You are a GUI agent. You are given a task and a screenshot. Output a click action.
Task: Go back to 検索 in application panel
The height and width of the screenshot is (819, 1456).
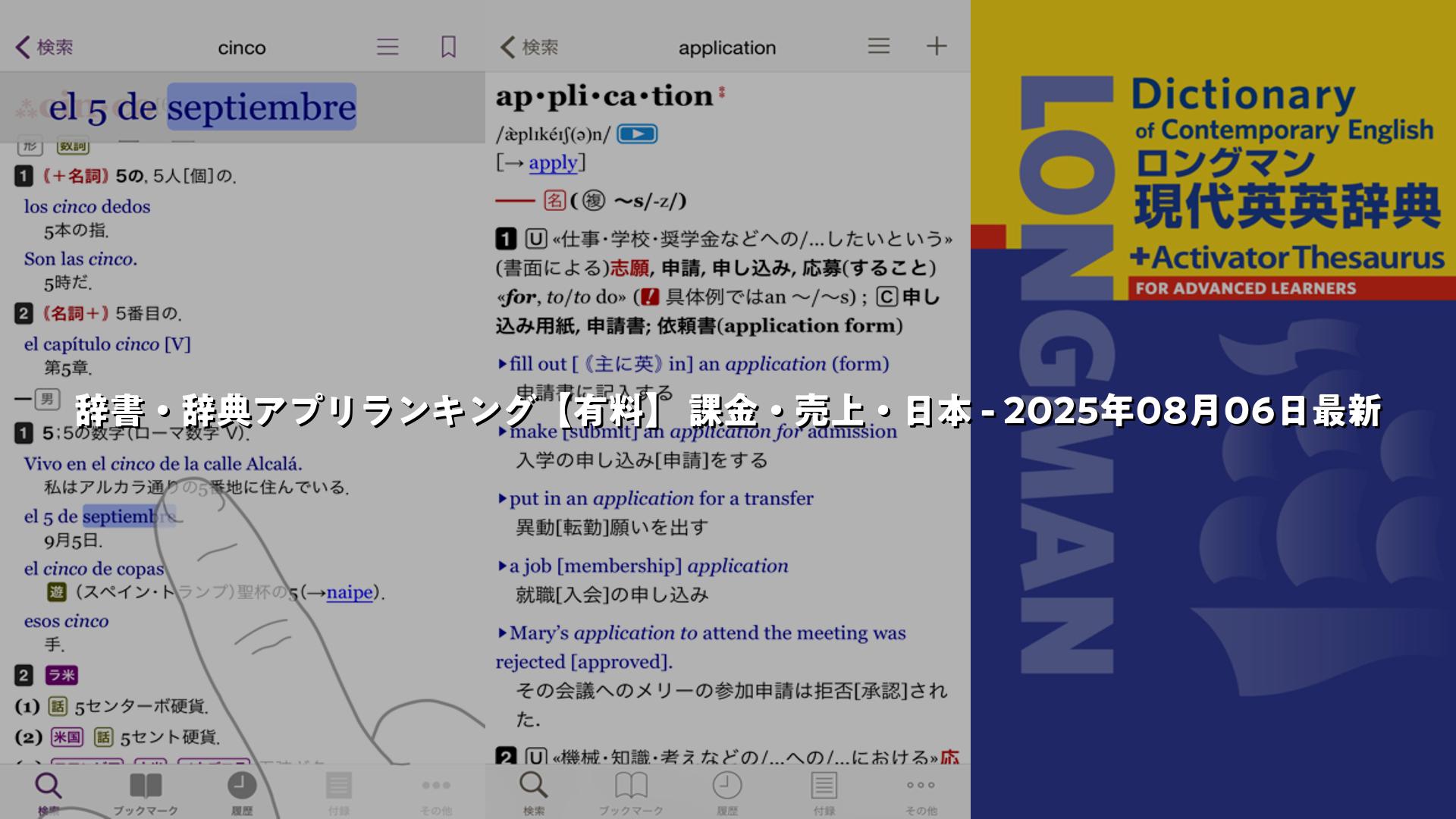pos(529,47)
